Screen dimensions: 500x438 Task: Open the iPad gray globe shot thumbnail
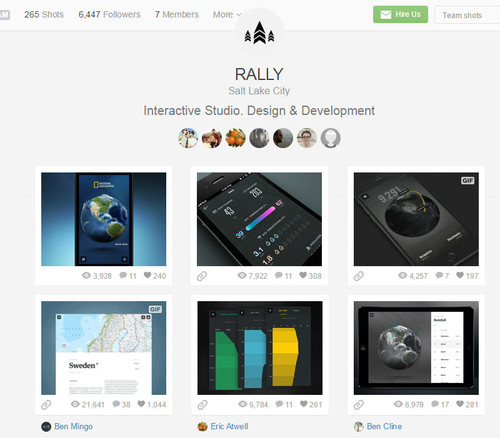(x=416, y=348)
